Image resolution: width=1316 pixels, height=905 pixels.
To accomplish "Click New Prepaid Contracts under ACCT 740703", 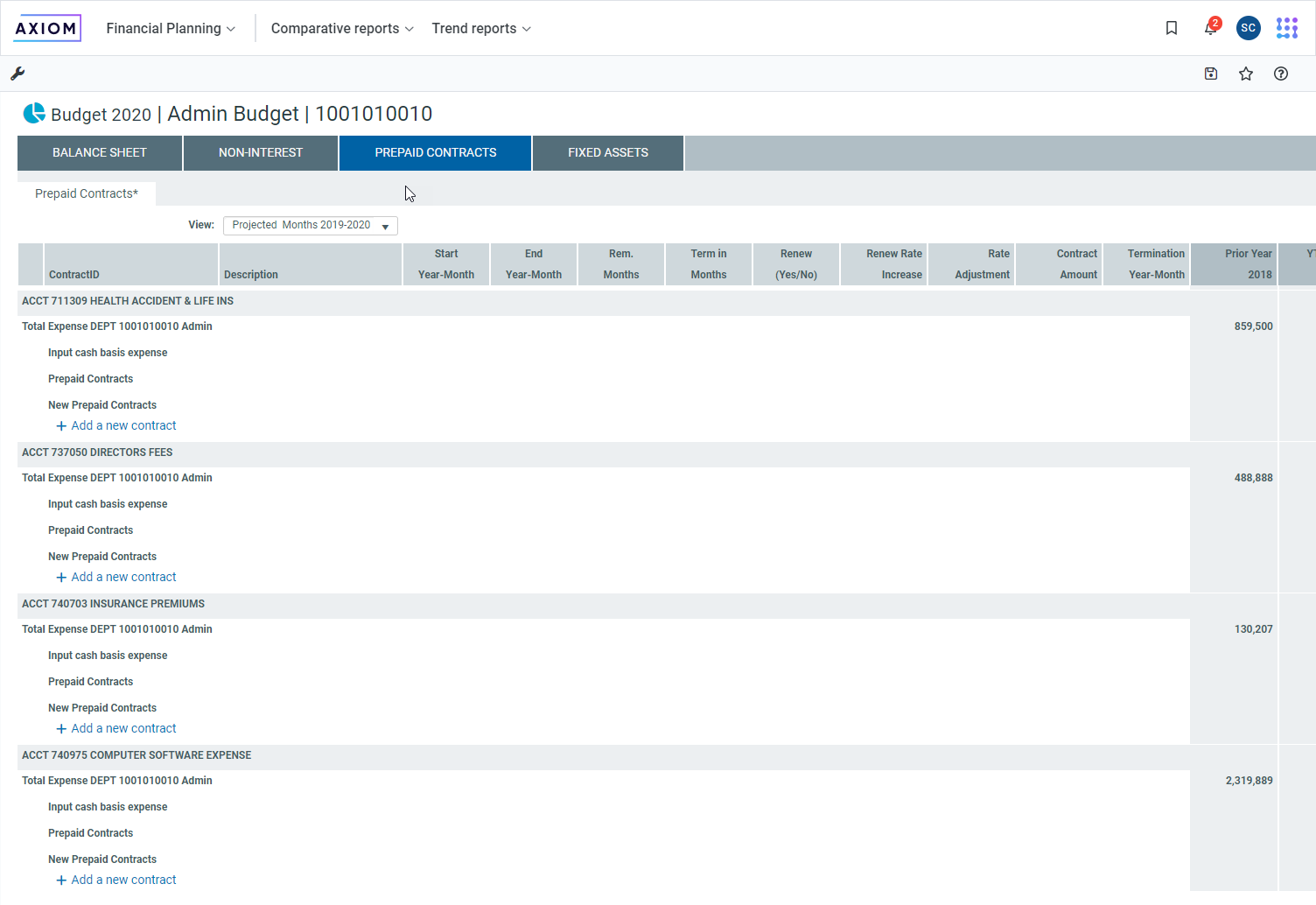I will tap(102, 708).
